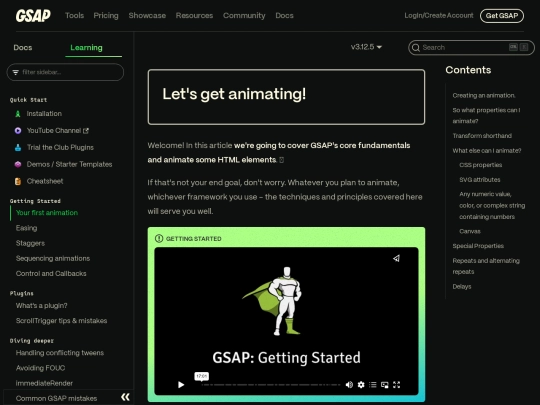Jump to SVG attributes section
Image resolution: width=540 pixels, height=405 pixels.
click(x=480, y=180)
